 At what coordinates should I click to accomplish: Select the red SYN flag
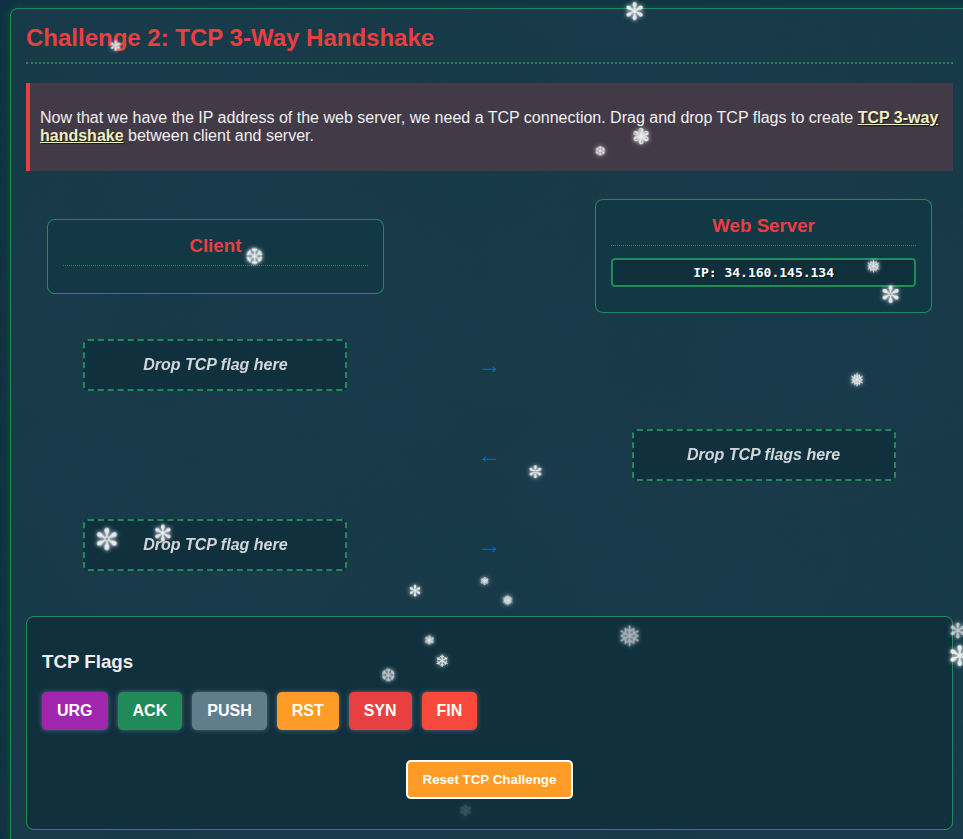380,711
